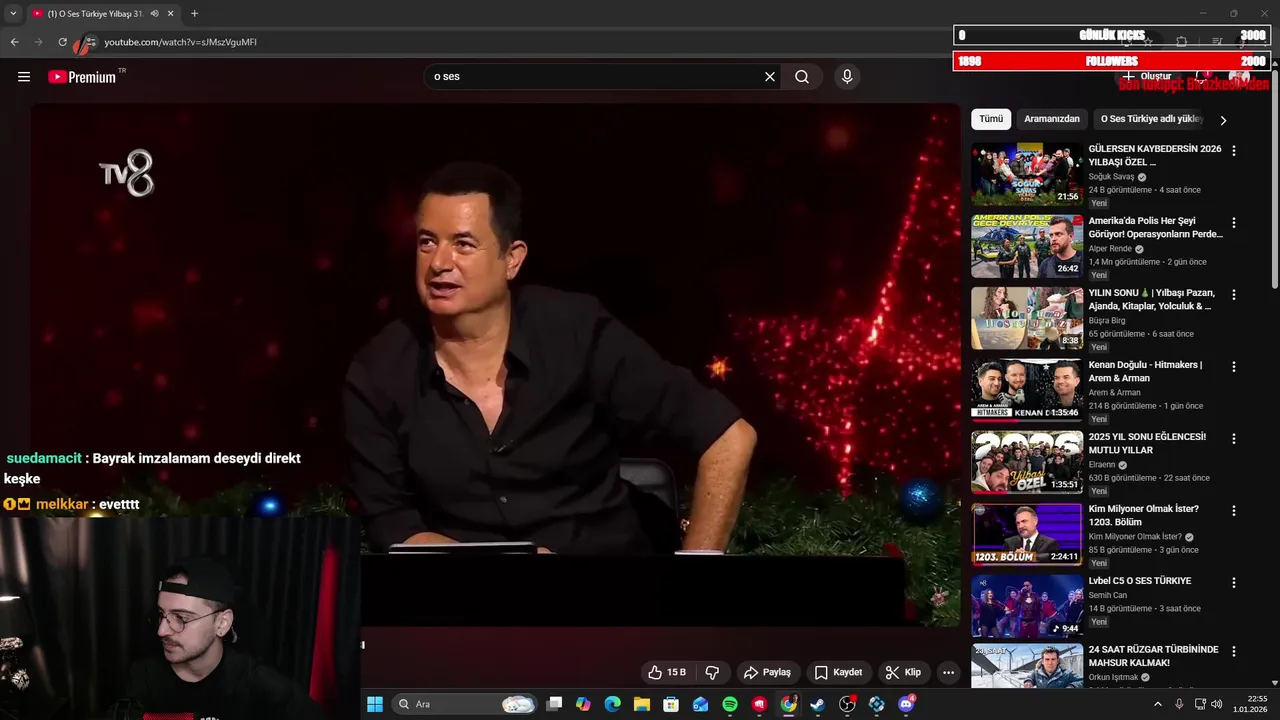
Task: Pause the playing TV8 video
Action: [495, 365]
